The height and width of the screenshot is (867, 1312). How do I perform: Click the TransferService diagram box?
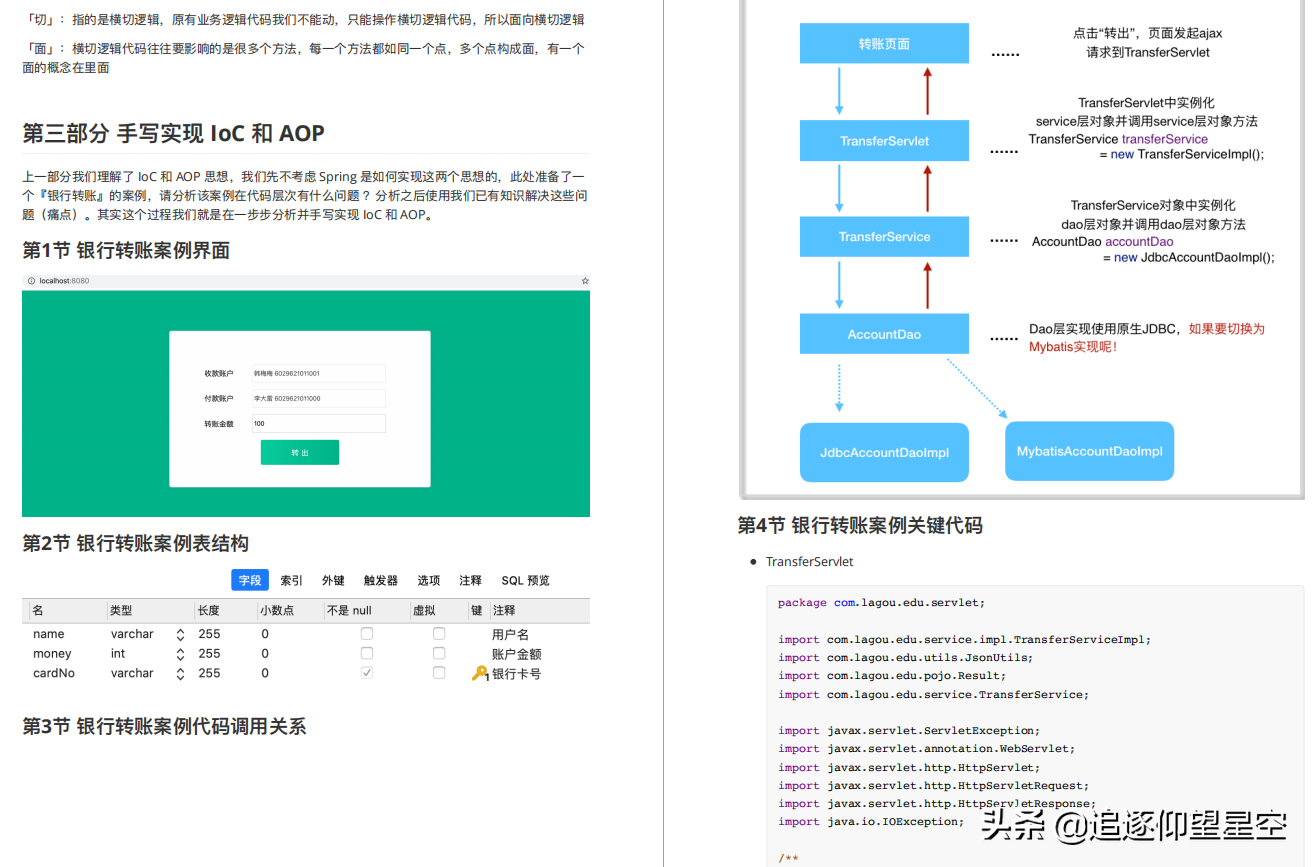884,237
